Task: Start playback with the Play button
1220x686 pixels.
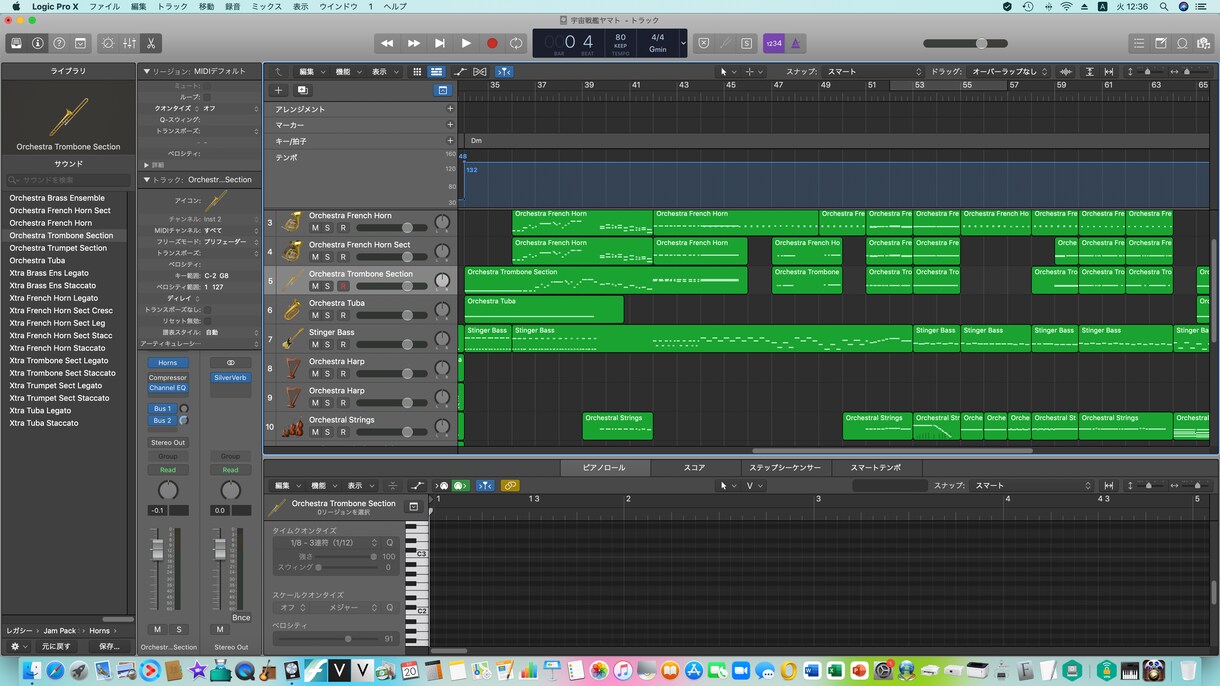Action: 466,43
